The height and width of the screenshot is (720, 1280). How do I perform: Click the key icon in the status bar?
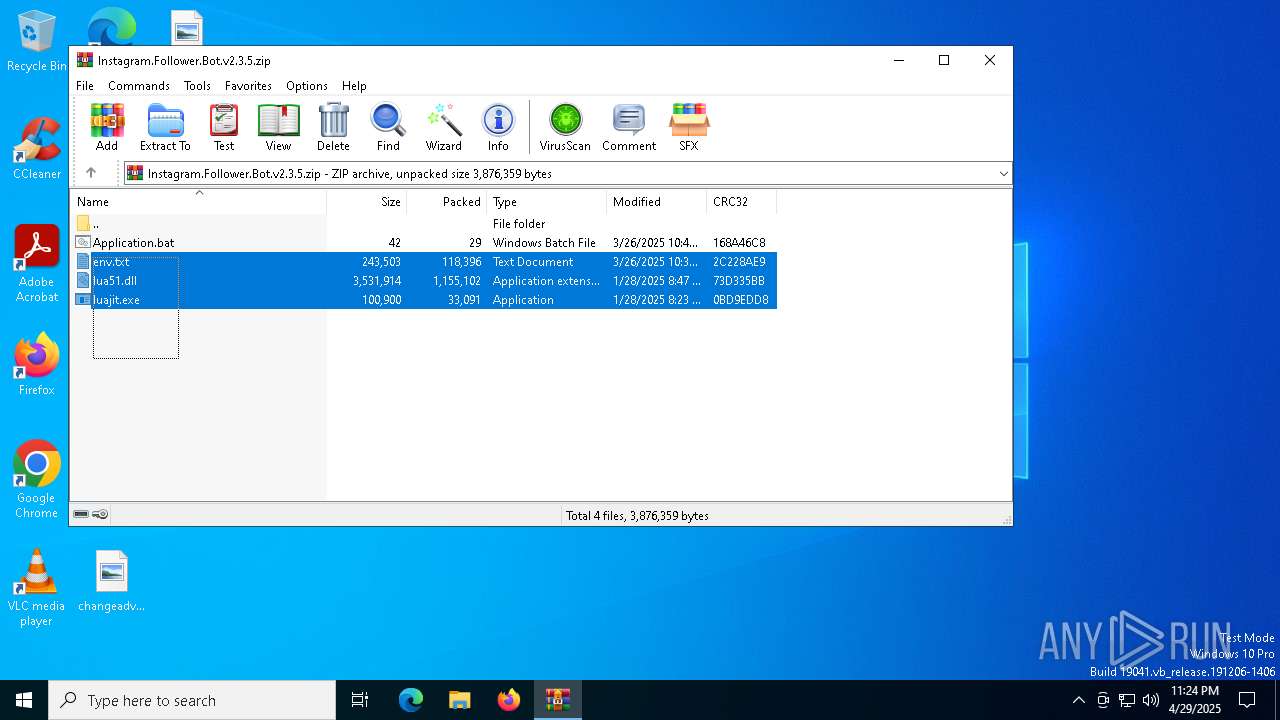coord(100,514)
